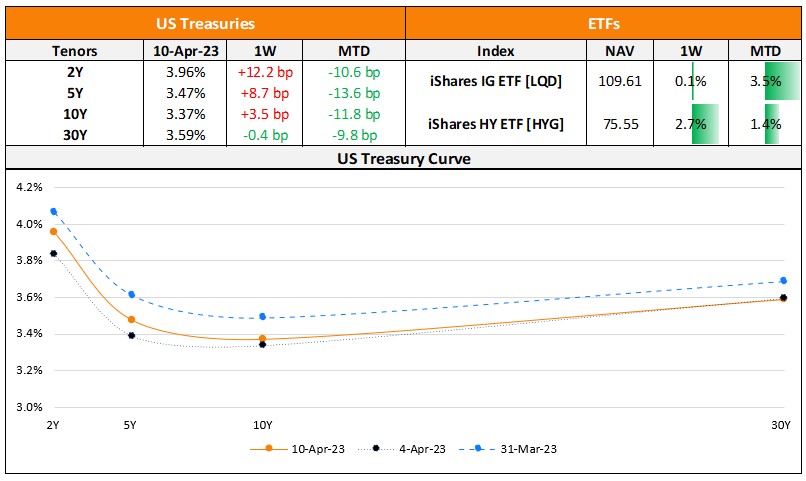
Task: Click the orange 10-Apr-23 legend marker
Action: click(269, 449)
